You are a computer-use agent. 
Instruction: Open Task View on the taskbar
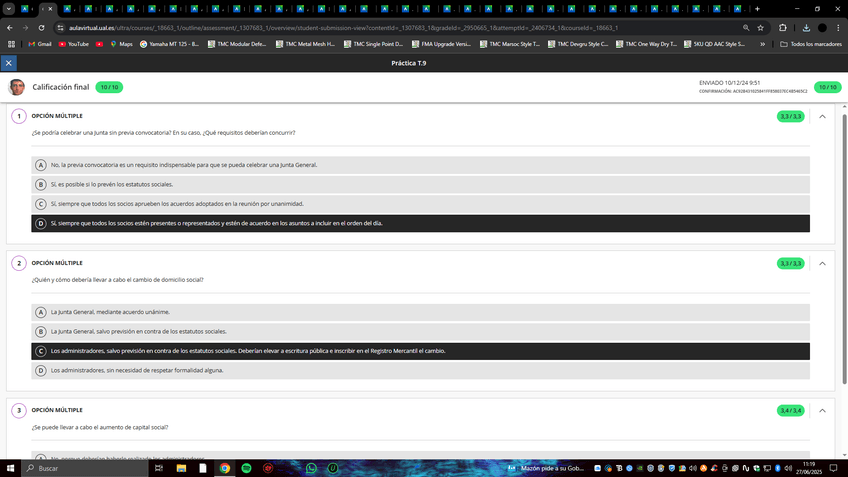pos(159,468)
